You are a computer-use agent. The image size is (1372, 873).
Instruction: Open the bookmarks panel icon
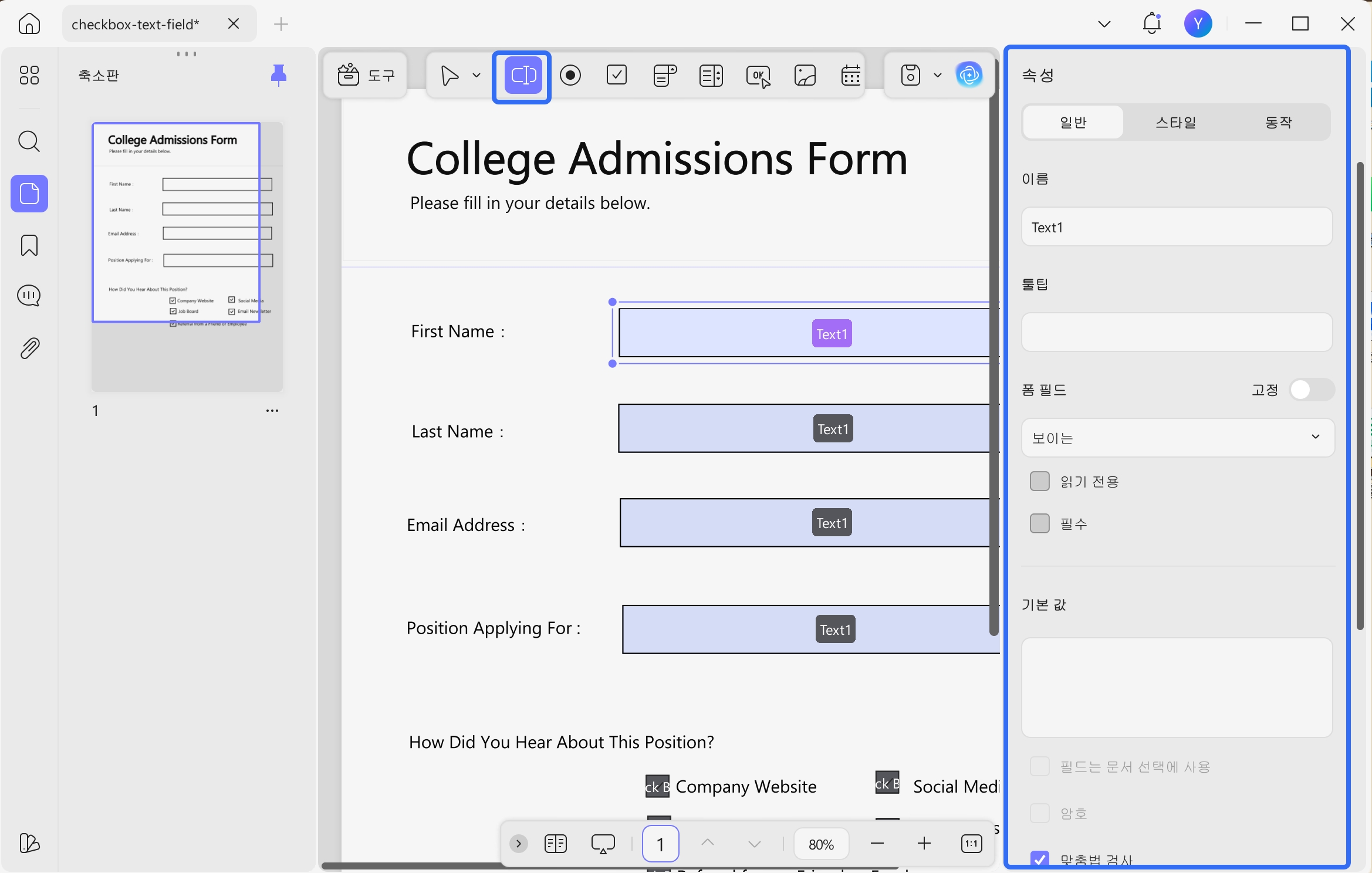(29, 245)
